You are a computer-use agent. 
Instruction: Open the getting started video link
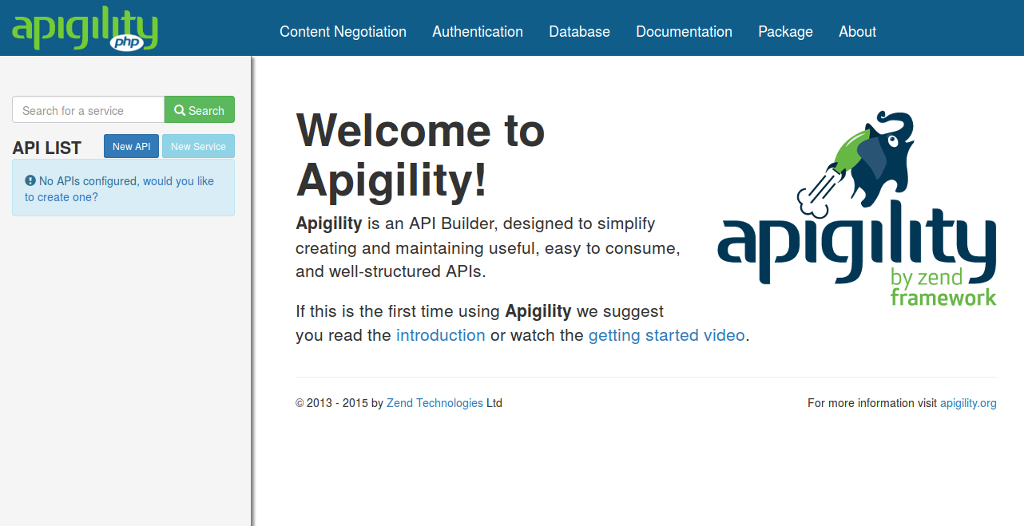tap(666, 335)
